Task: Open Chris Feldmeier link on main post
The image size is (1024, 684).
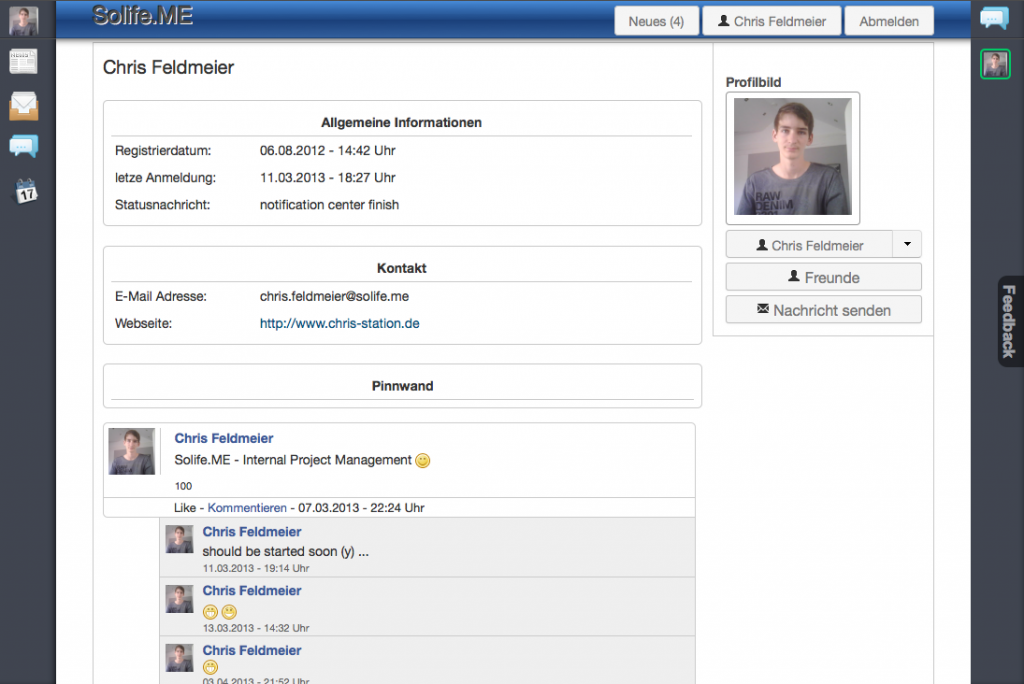Action: (x=223, y=438)
